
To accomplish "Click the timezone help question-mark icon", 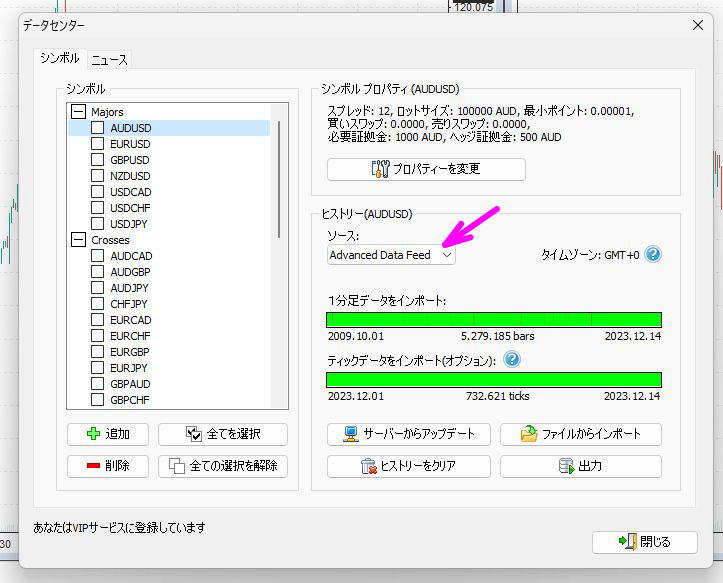I will (x=653, y=254).
